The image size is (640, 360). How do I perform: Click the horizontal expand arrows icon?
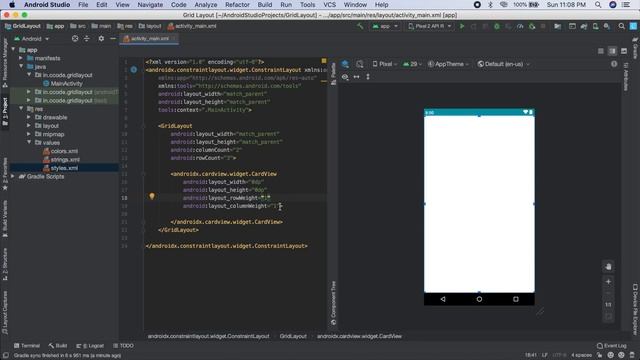click(356, 77)
